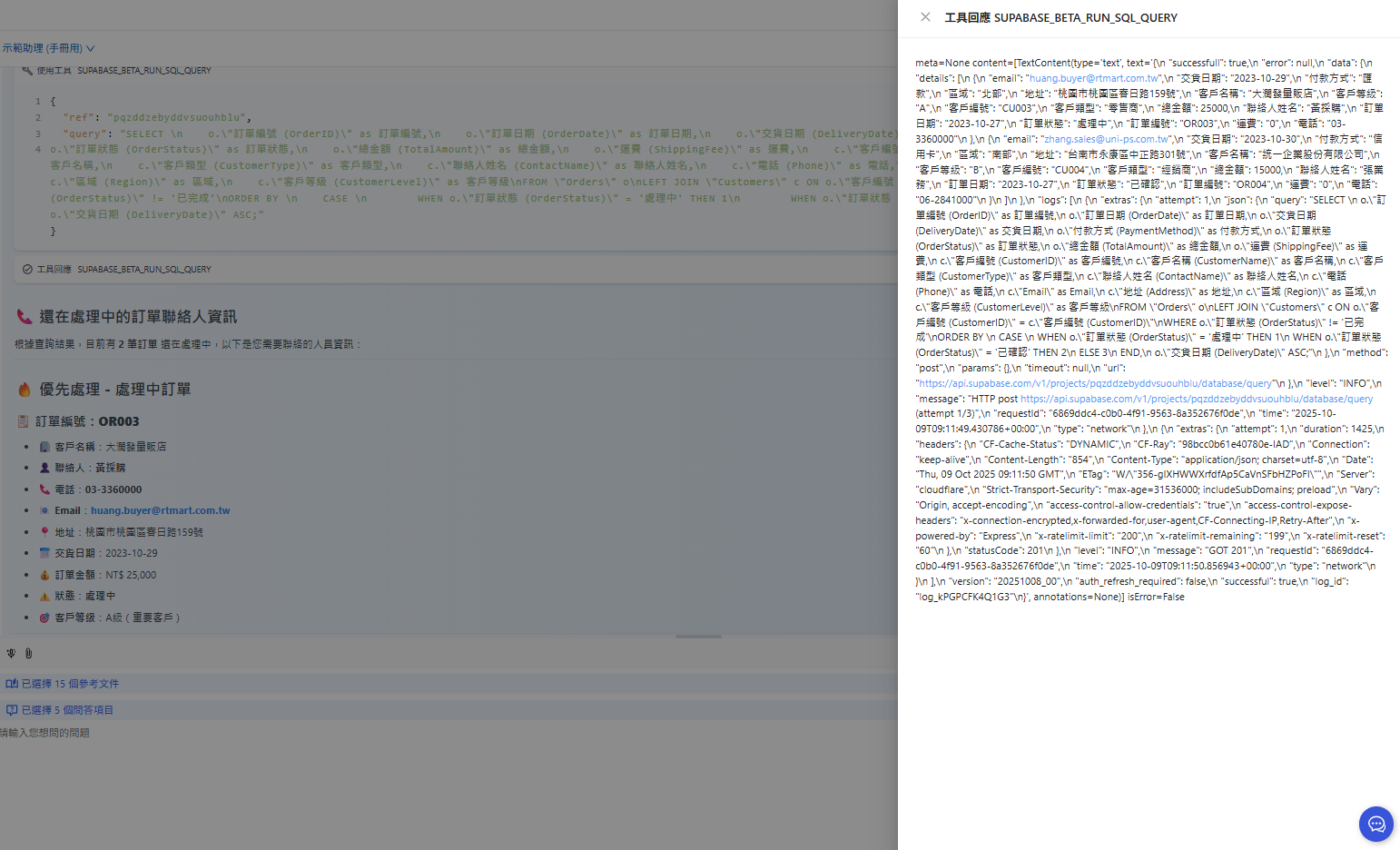This screenshot has width=1400, height=850.
Task: Expand the 使用工具 SUPABASE_BETA_RUN_SQL_QUERY section
Action: click(124, 70)
